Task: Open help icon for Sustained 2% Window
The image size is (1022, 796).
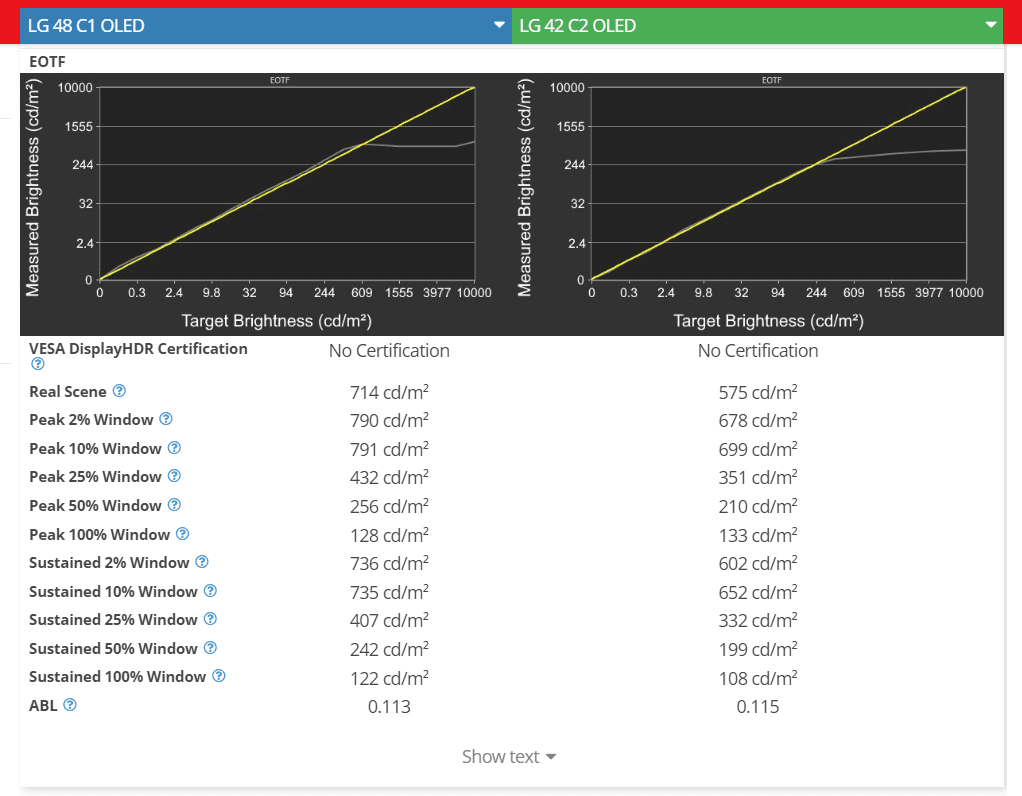Action: (x=202, y=562)
